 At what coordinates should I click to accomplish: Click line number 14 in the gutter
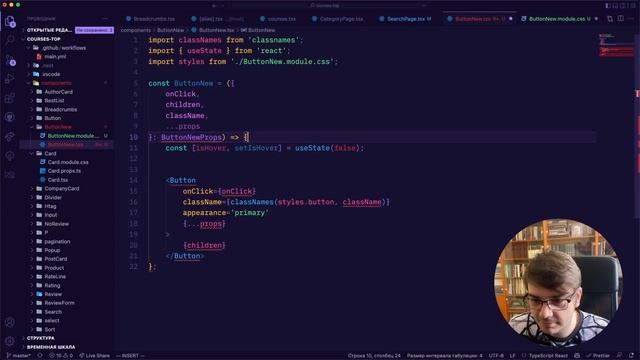point(133,180)
